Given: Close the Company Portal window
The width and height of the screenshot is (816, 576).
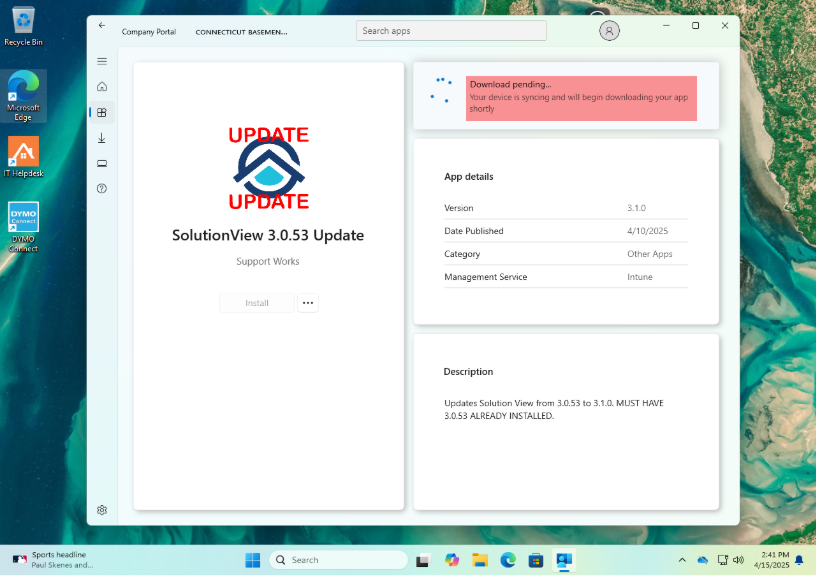Looking at the screenshot, I should 724,25.
